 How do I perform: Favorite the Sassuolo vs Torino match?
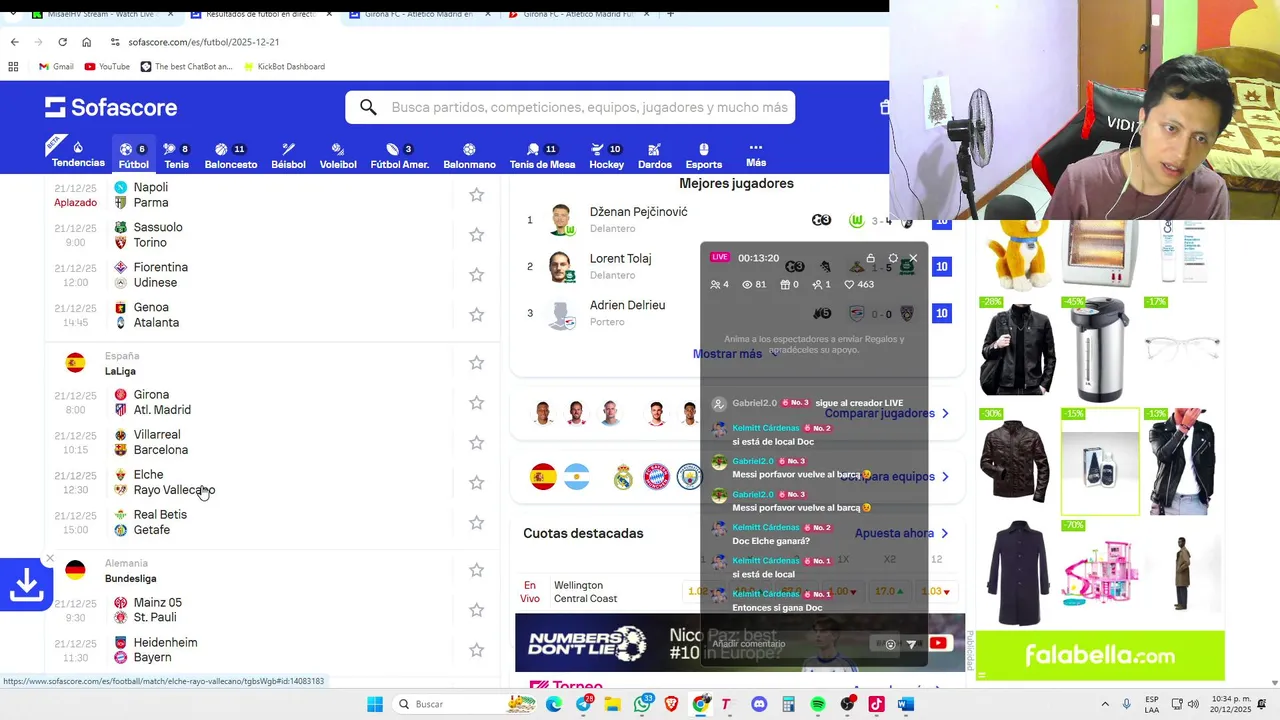477,235
